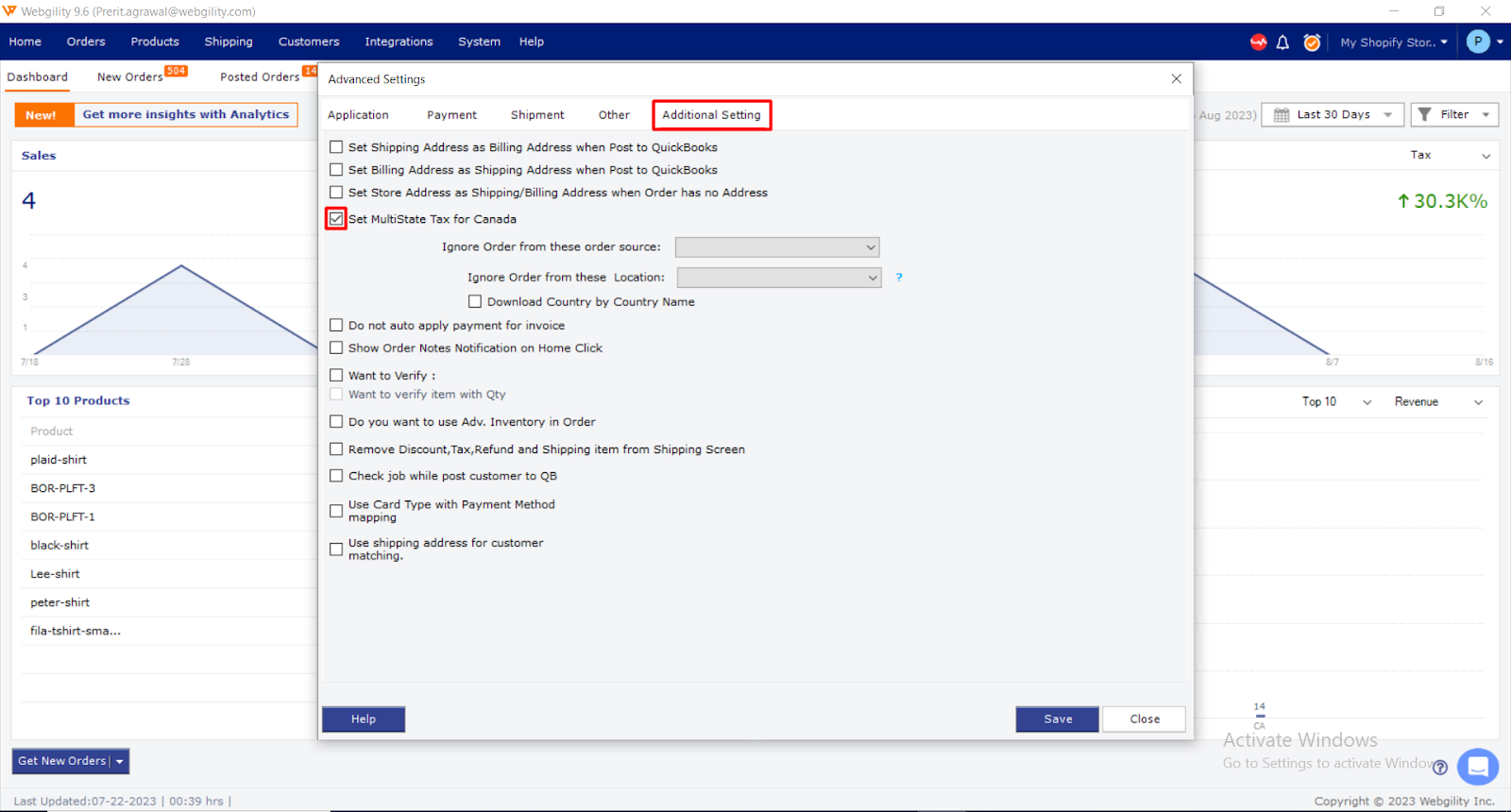Open Ignore Order from these order source dropdown
Screen dimensions: 1511x812
777,247
